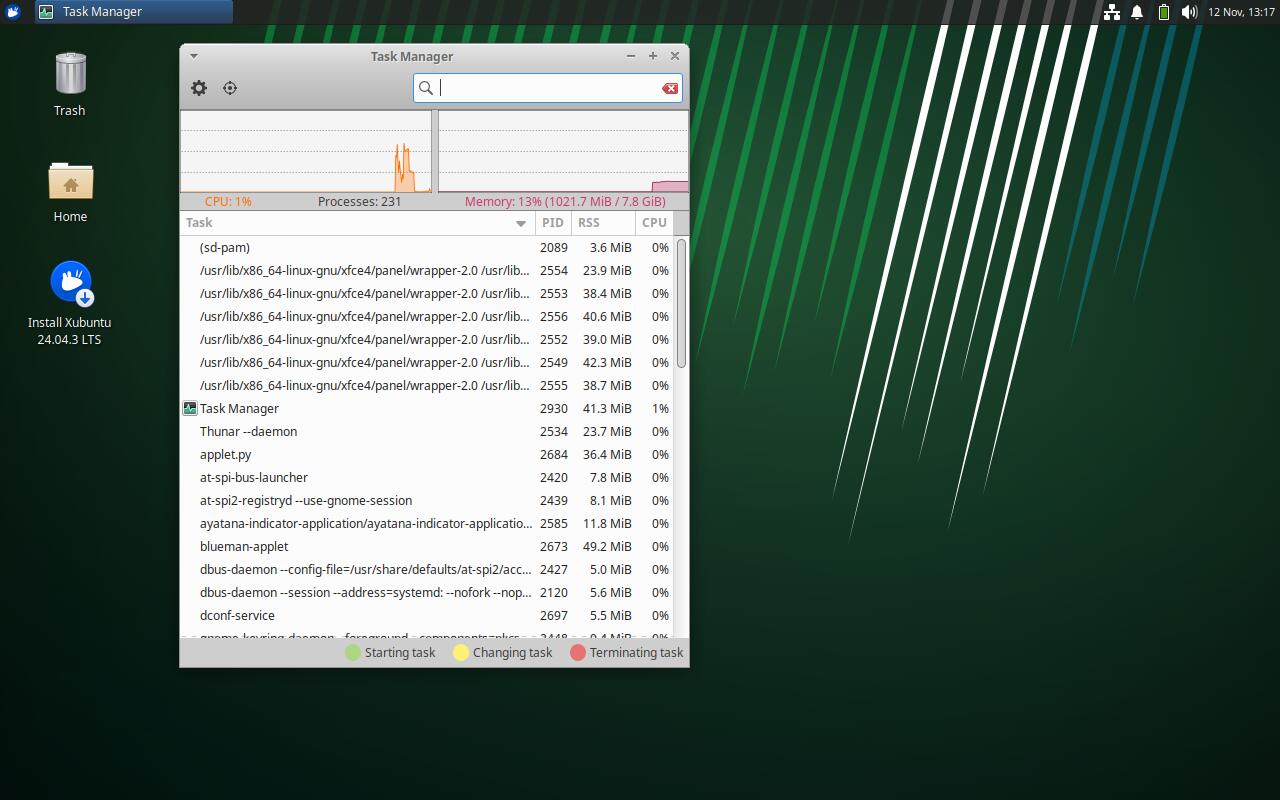Viewport: 1280px width, 800px height.
Task: Click the Task column header
Action: point(358,223)
